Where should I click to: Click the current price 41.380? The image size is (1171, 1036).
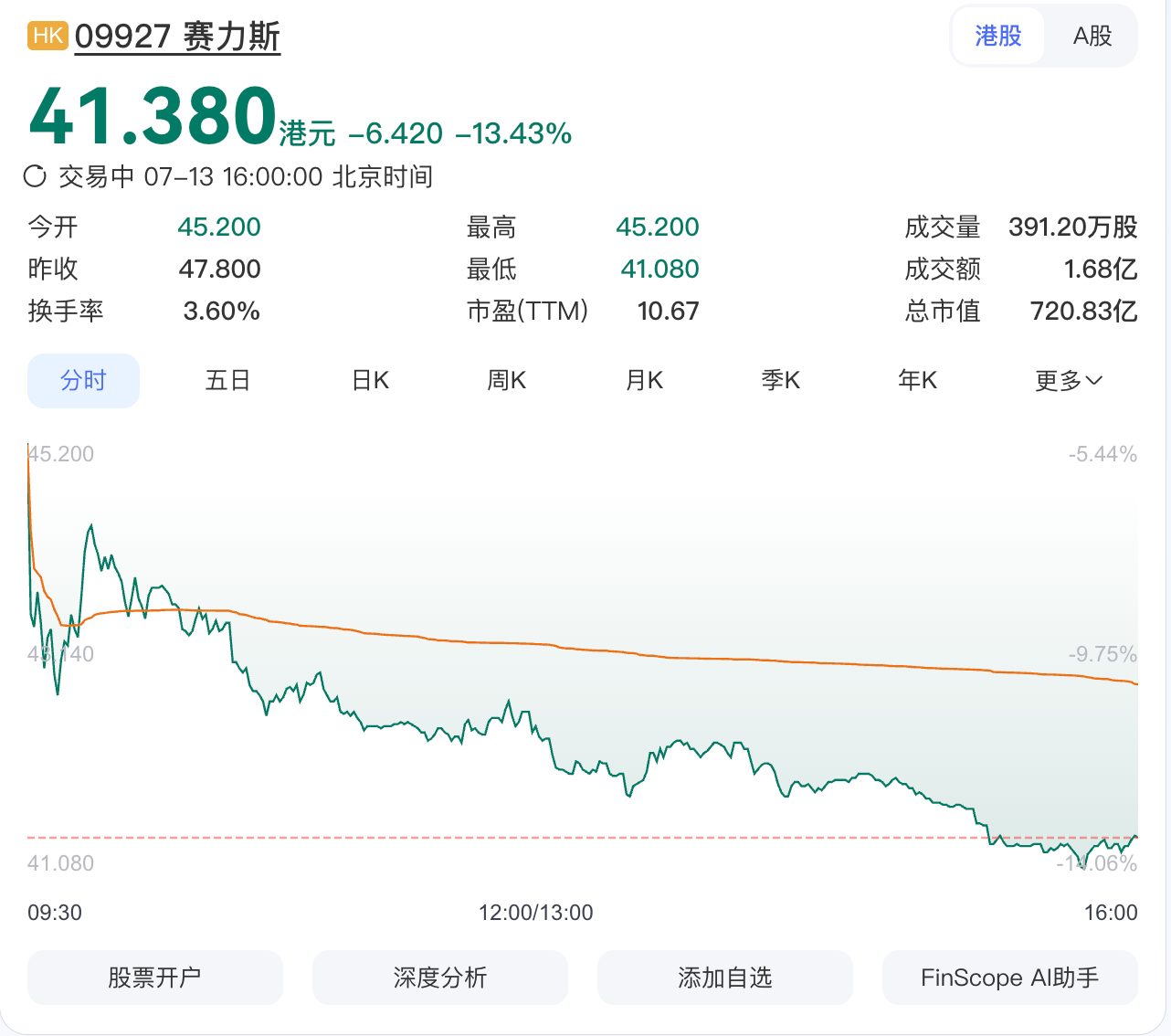pos(153,117)
